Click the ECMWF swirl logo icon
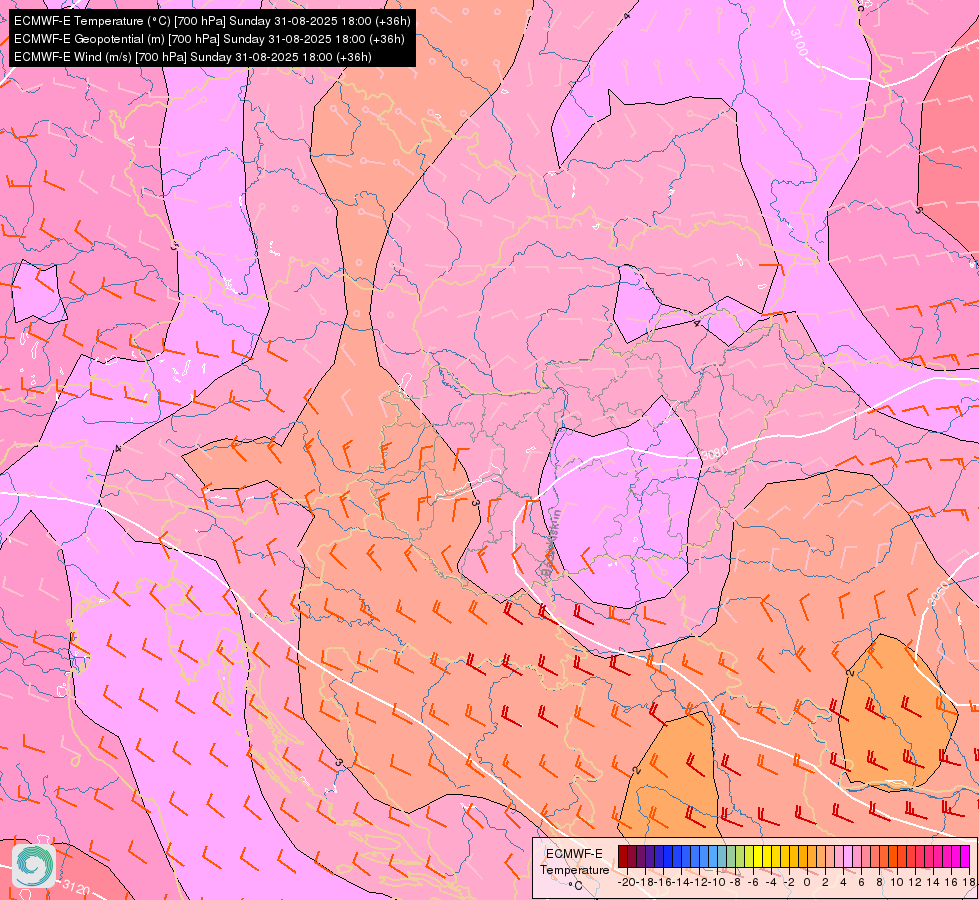Viewport: 979px width, 900px height. [x=34, y=866]
